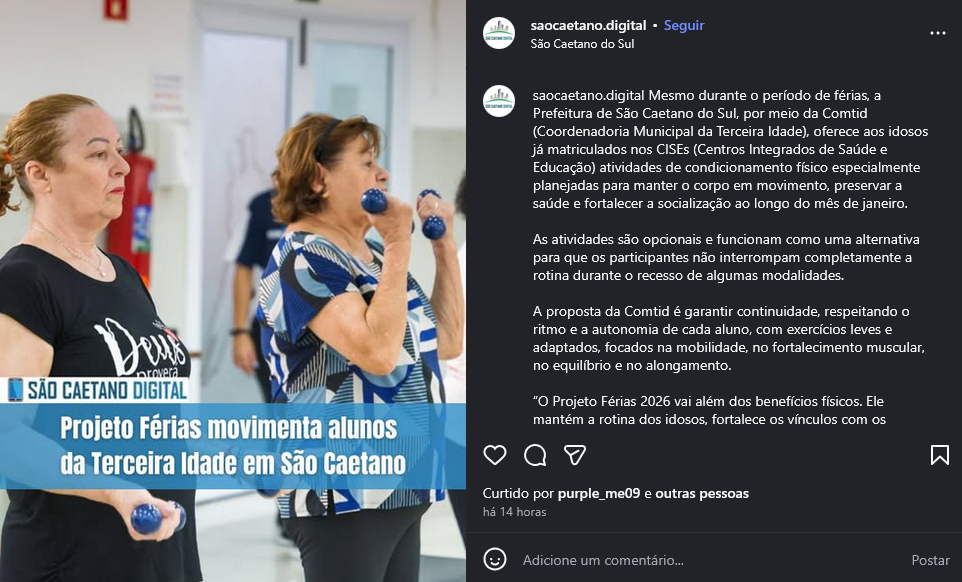Show list of outras pessoas likes
The image size is (962, 582).
click(702, 493)
